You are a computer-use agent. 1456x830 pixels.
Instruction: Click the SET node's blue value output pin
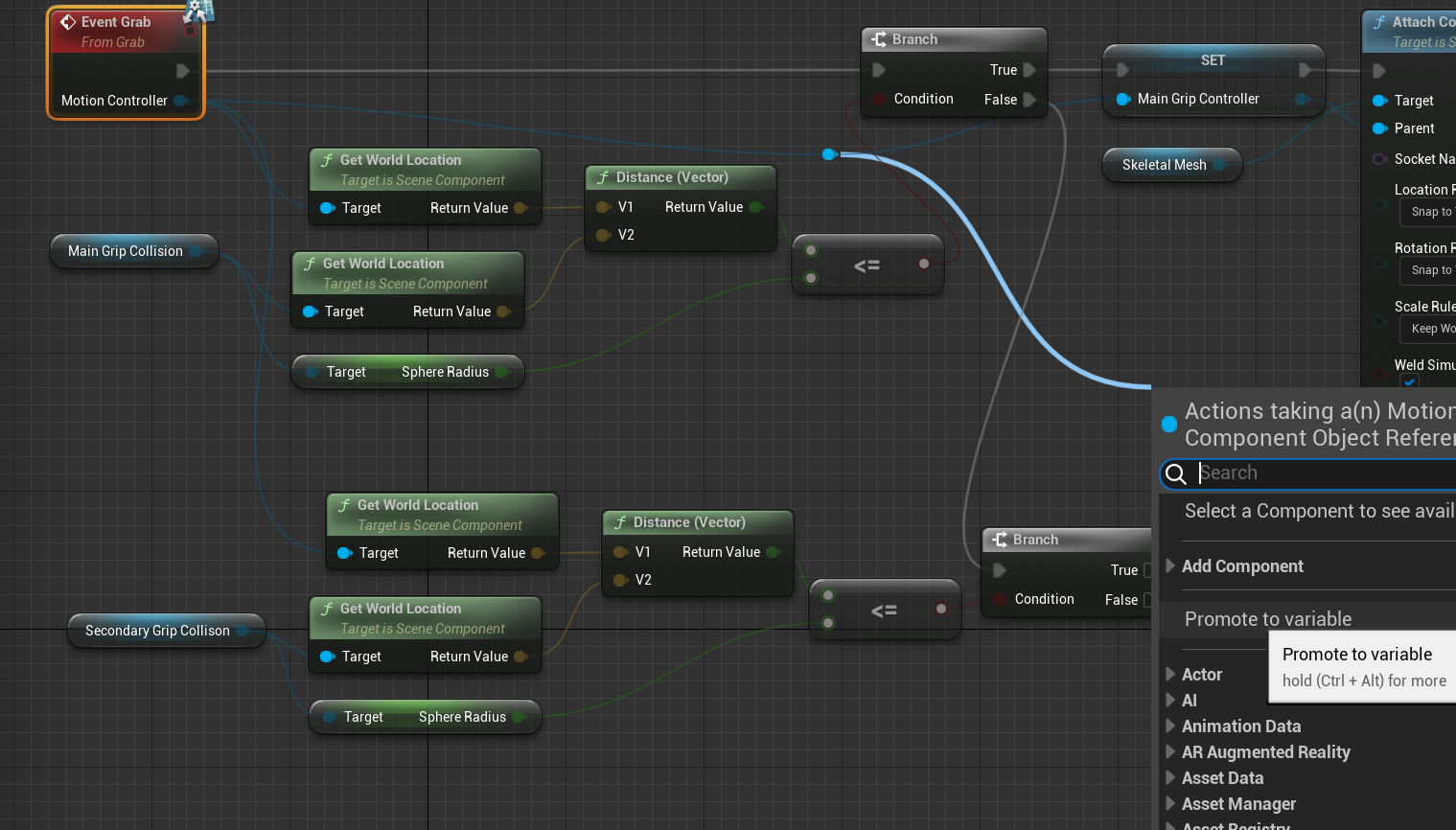click(1302, 99)
